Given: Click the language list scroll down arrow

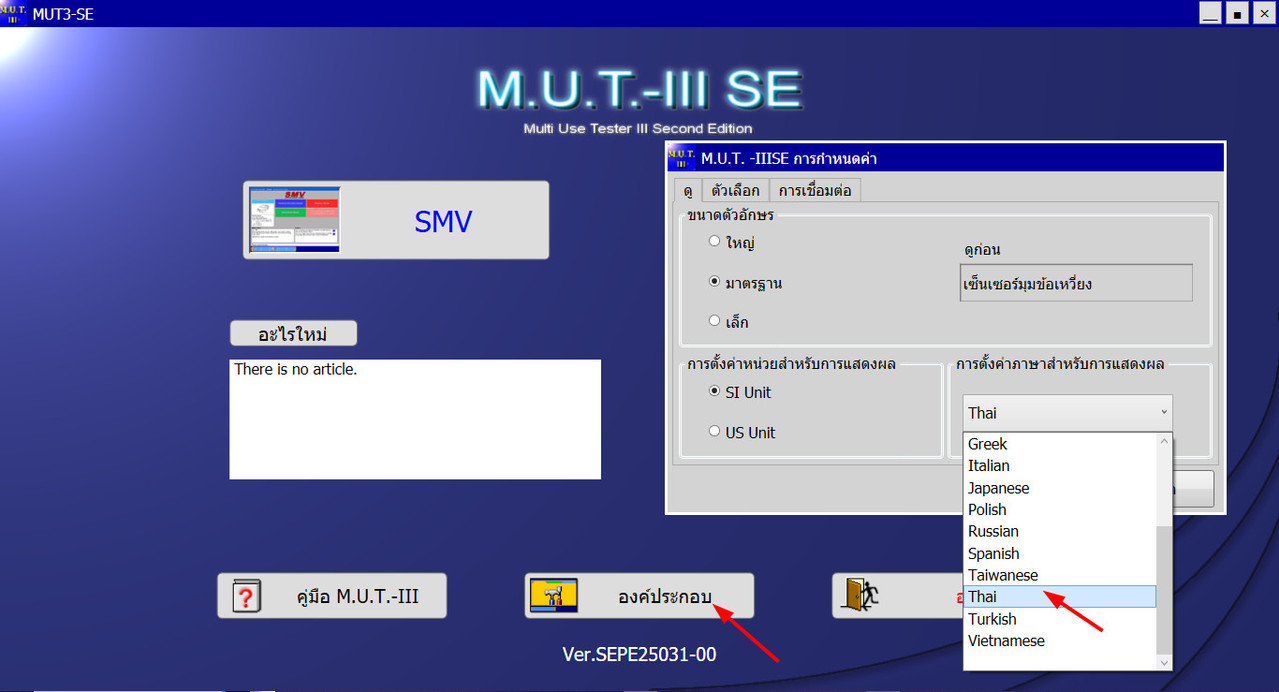Looking at the screenshot, I should [x=1164, y=661].
